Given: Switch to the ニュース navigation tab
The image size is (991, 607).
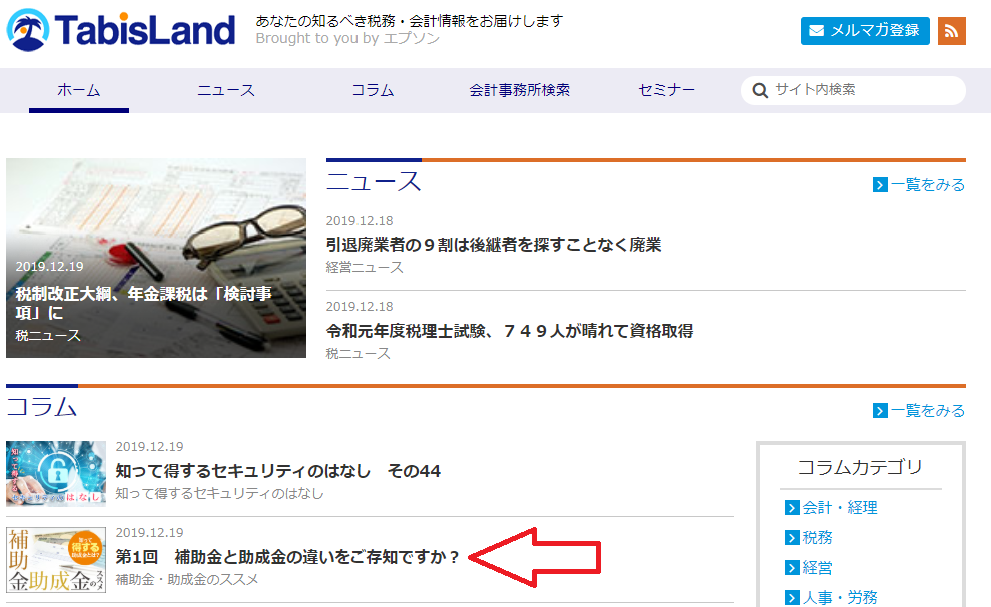Looking at the screenshot, I should click(226, 90).
